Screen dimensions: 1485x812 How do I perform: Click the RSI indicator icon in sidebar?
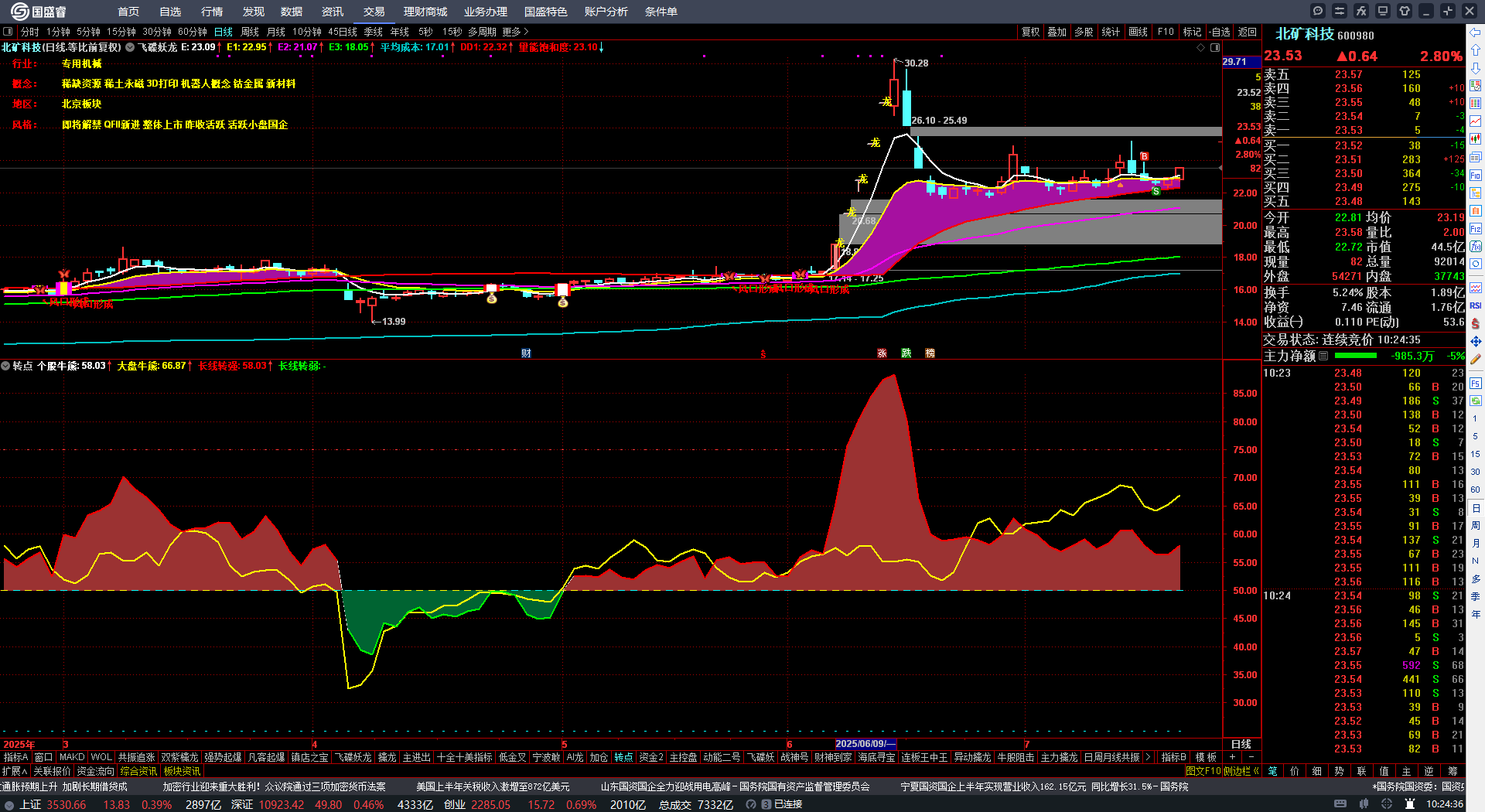coord(1476,305)
